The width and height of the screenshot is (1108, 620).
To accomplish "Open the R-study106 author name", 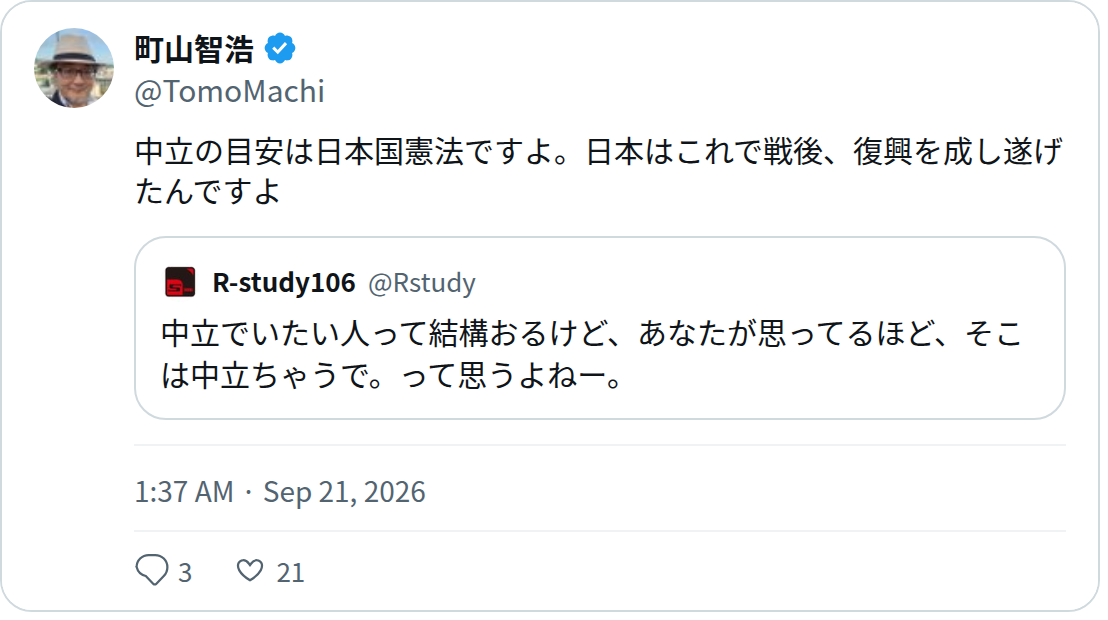I will coord(284,283).
